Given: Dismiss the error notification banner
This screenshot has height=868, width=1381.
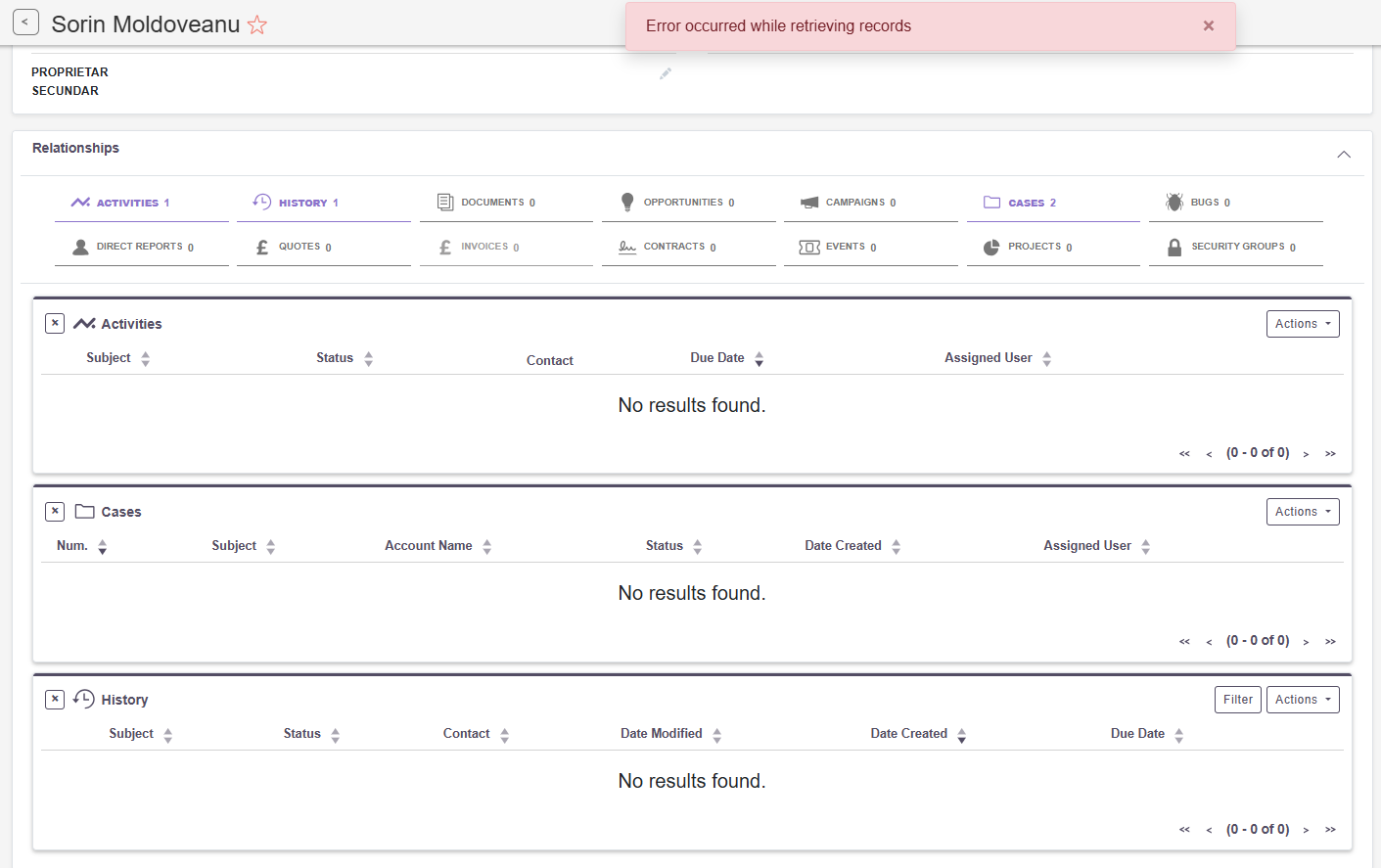Looking at the screenshot, I should pyautogui.click(x=1209, y=26).
